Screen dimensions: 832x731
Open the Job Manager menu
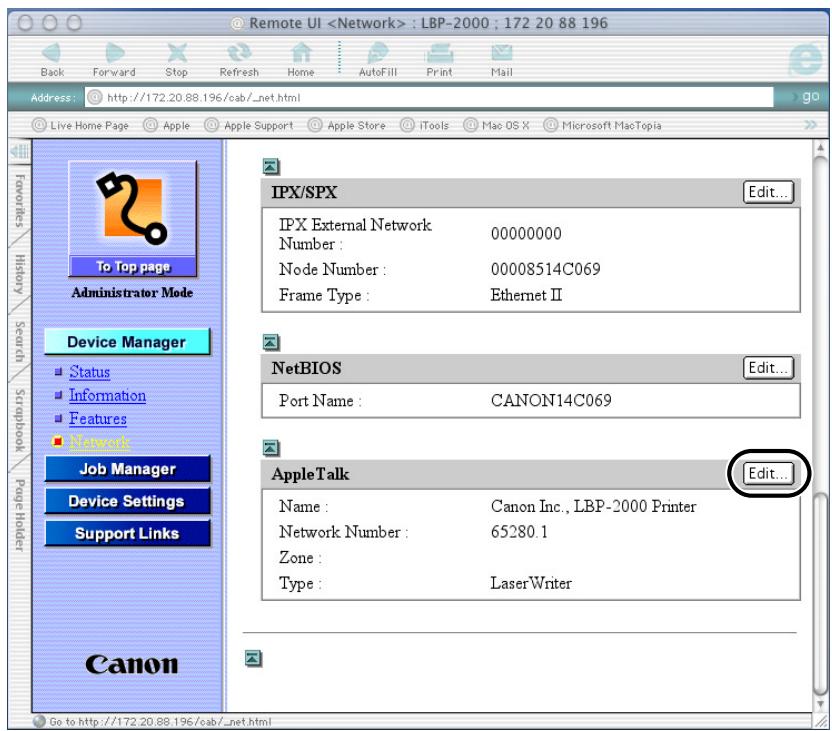tap(127, 469)
